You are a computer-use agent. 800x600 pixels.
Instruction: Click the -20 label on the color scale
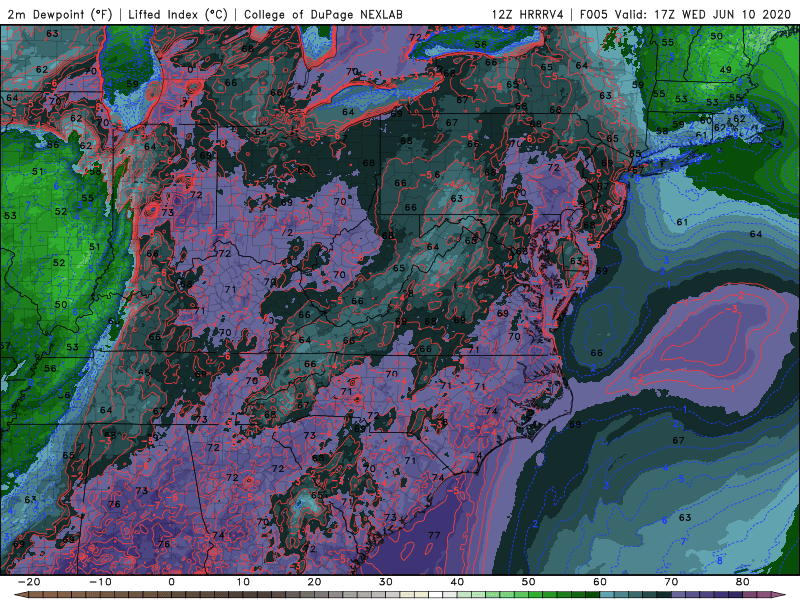pos(29,582)
